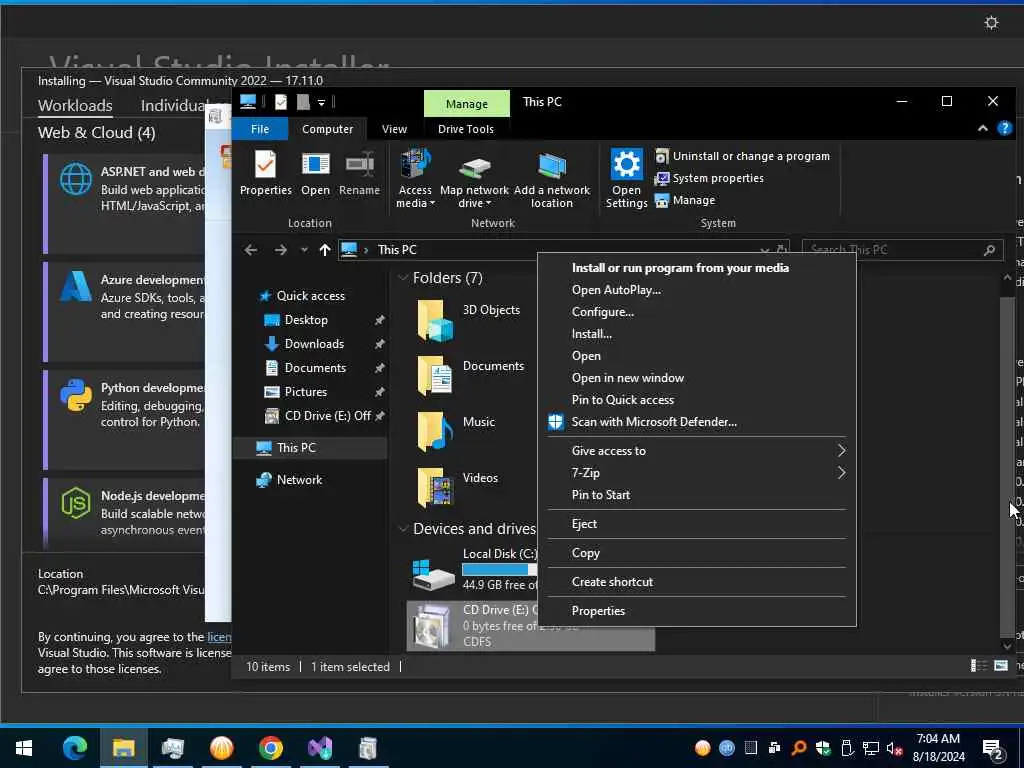This screenshot has width=1024, height=768.
Task: Select the Node.js development workload card
Action: coord(124,515)
